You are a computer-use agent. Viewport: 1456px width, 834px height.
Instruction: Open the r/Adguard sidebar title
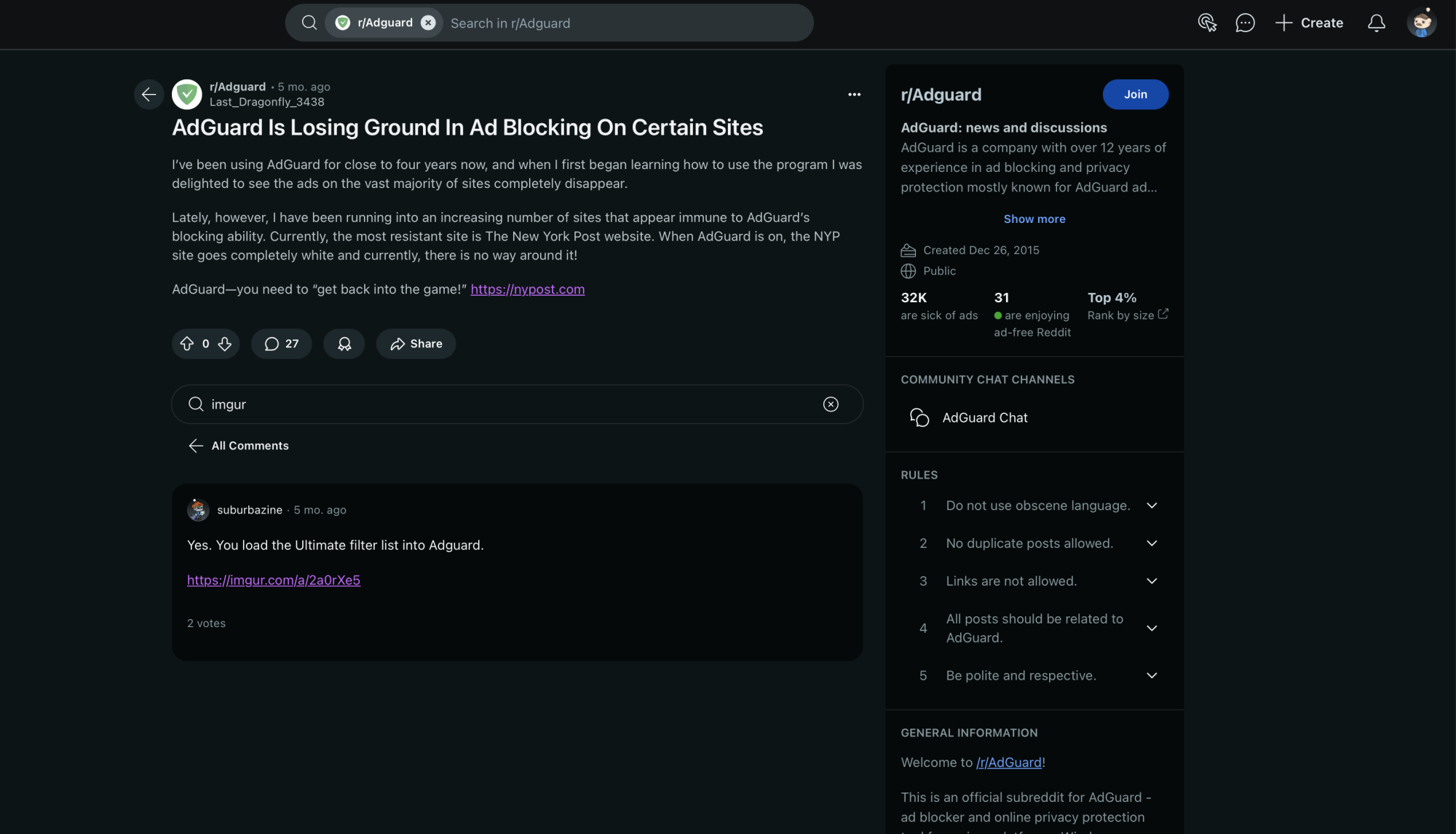[x=941, y=95]
